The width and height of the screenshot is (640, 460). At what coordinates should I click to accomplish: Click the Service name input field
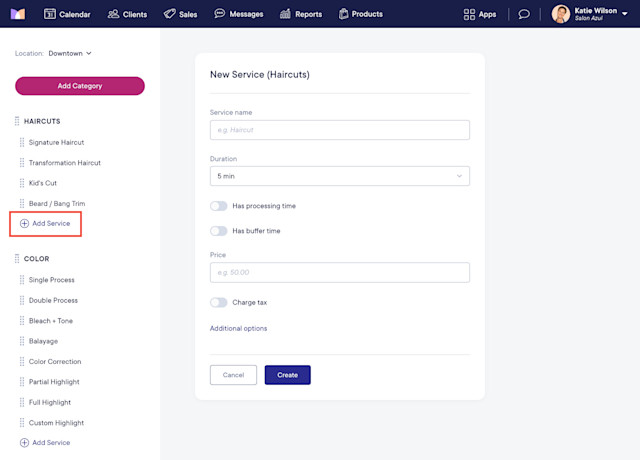coord(340,130)
